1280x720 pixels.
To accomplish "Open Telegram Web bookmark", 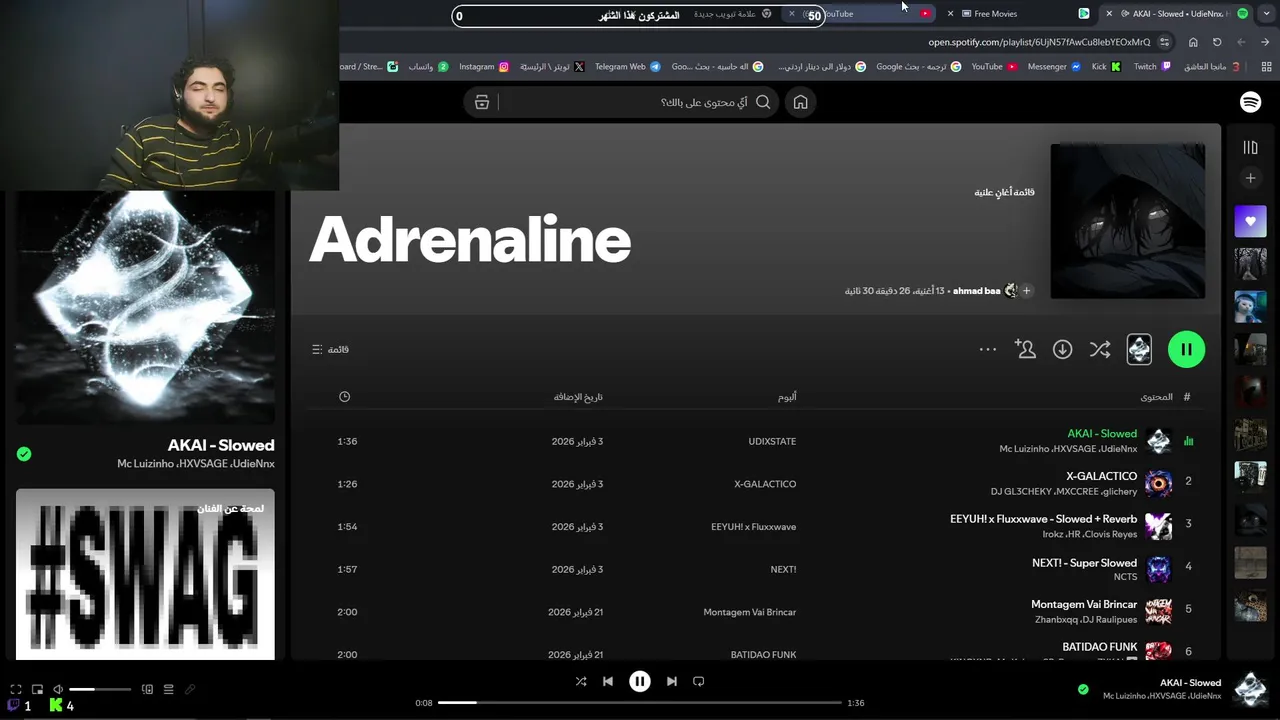I will (627, 67).
